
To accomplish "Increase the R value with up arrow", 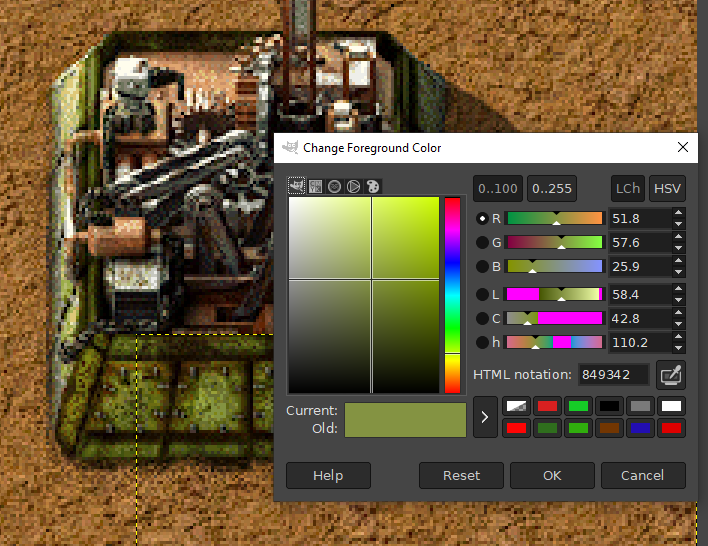I will point(678,213).
